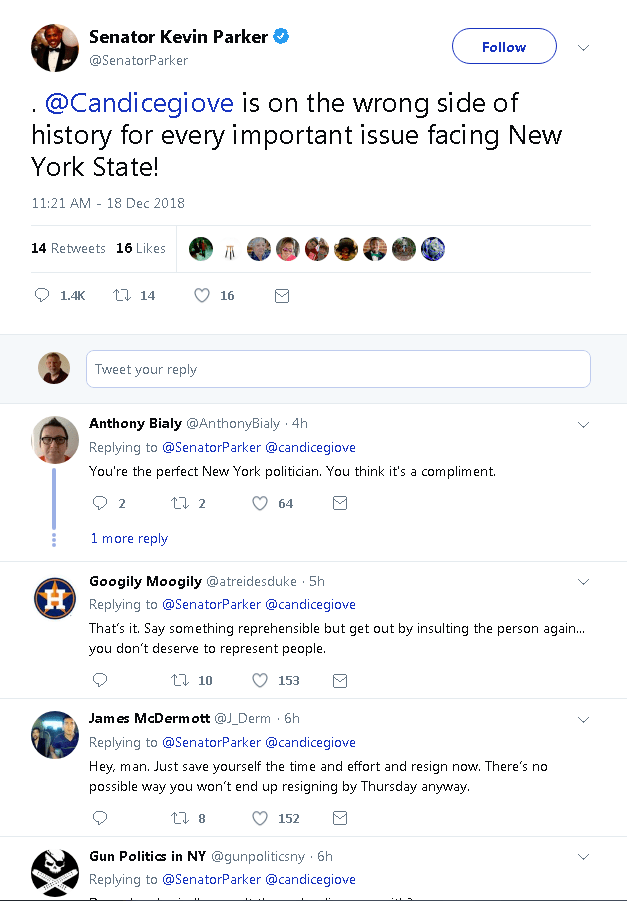Open the caret menu on Gun Politics in NY's reply
The width and height of the screenshot is (627, 901).
(583, 857)
